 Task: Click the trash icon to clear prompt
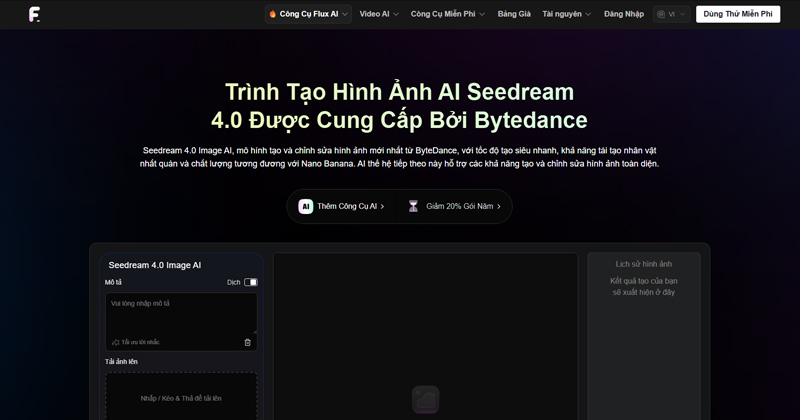point(247,342)
